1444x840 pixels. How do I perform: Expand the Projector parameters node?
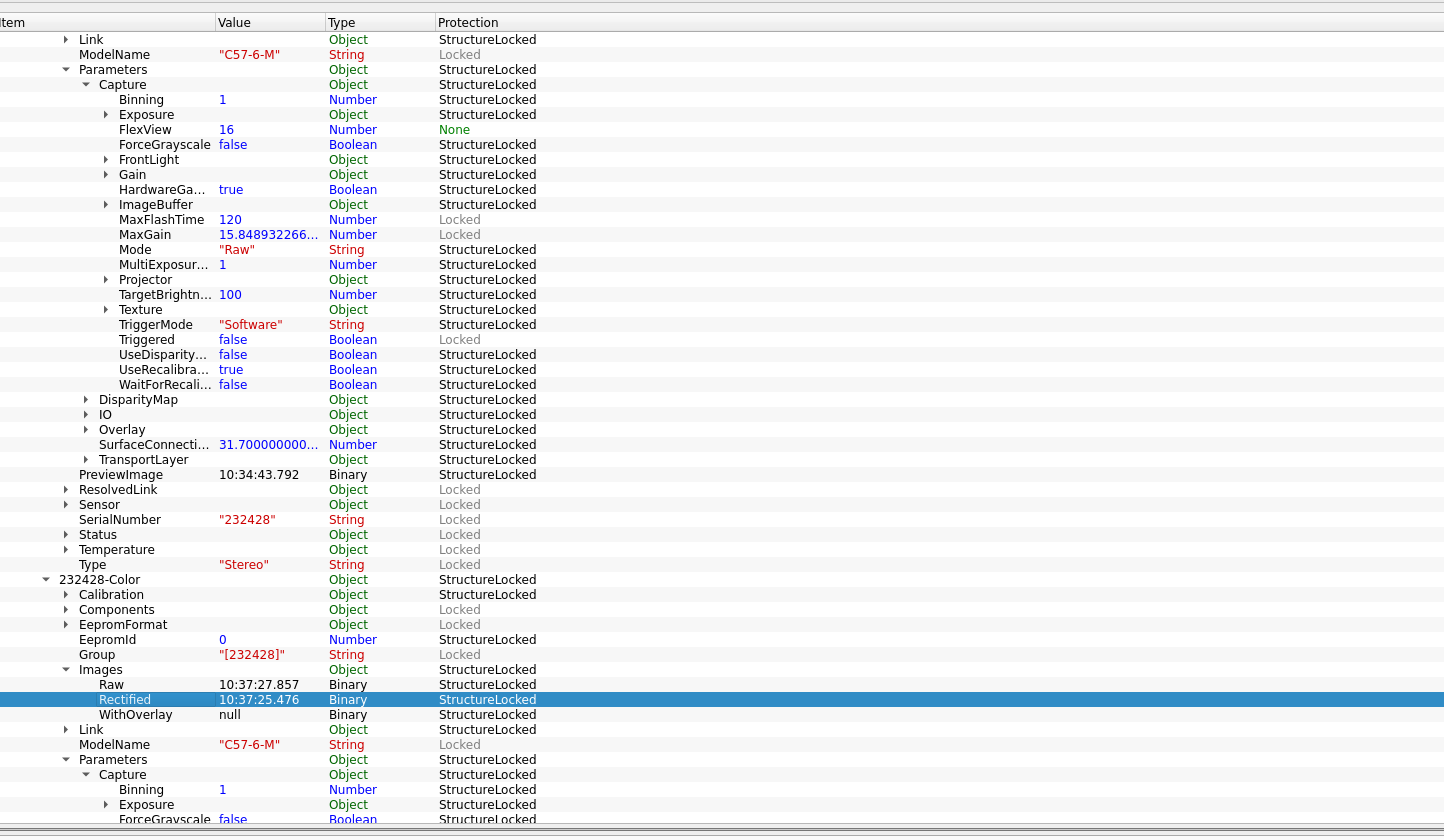point(106,280)
